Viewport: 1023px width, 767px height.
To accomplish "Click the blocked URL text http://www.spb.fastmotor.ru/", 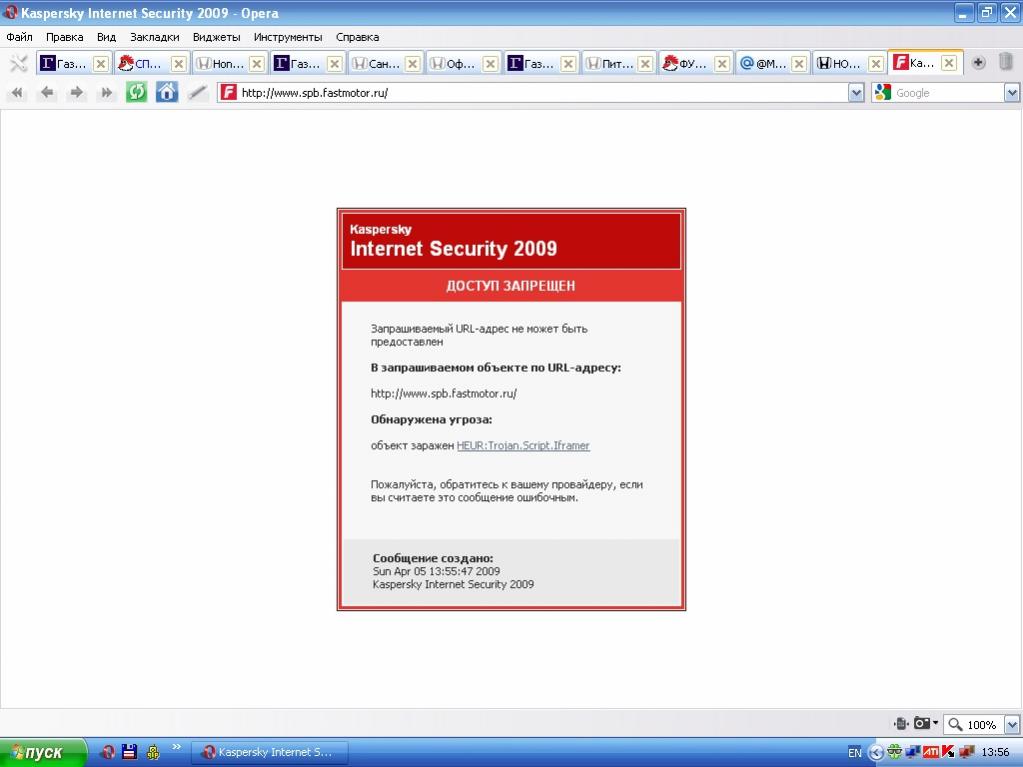I will (444, 393).
